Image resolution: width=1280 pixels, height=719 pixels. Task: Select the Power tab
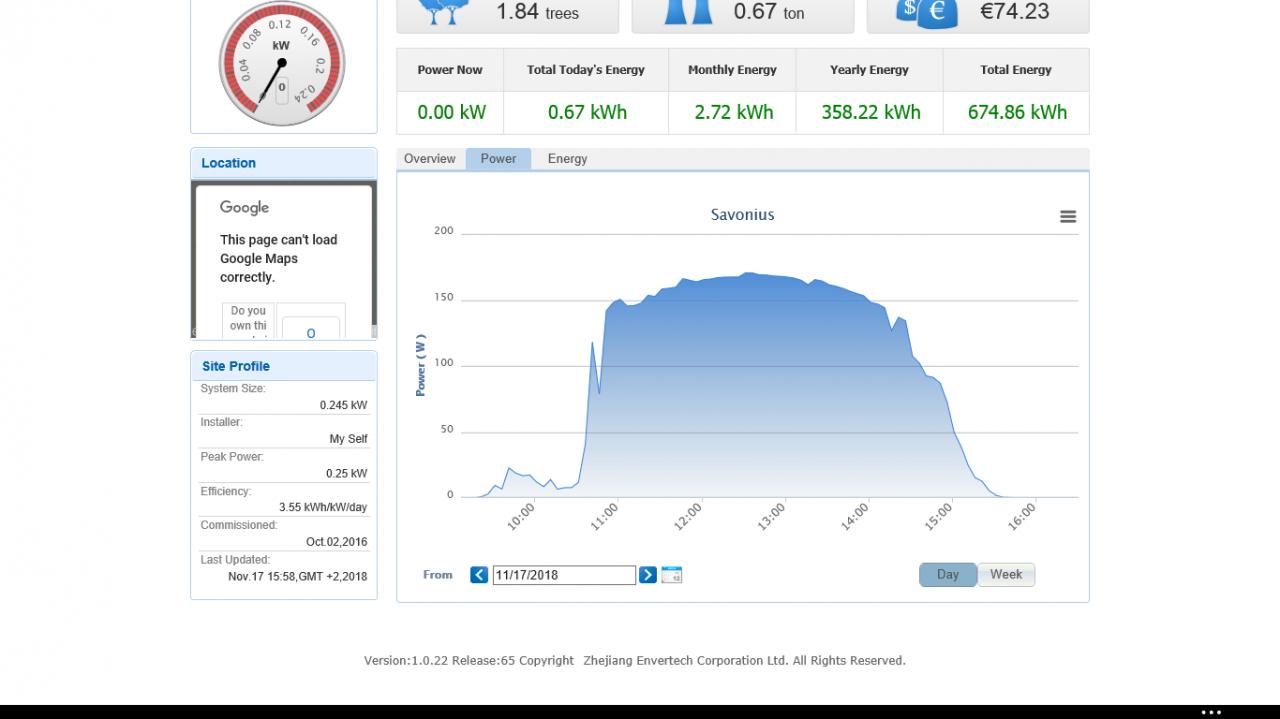498,159
